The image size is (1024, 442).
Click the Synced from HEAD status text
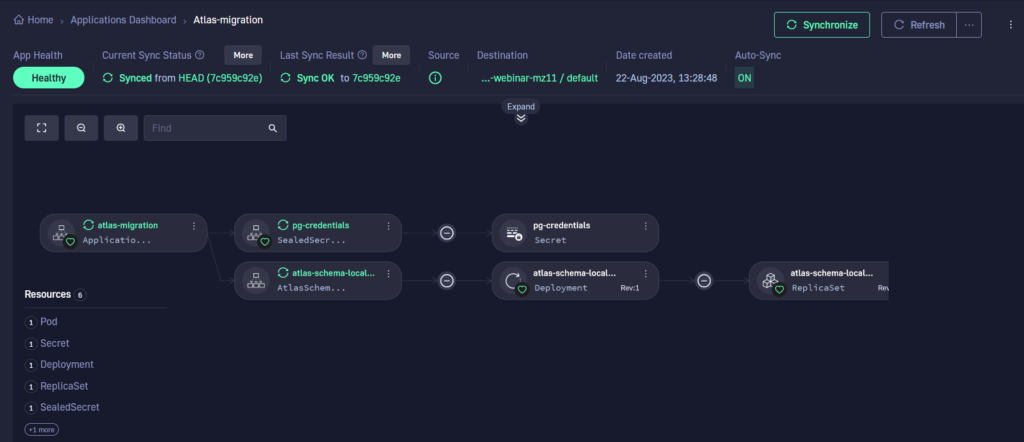(190, 78)
